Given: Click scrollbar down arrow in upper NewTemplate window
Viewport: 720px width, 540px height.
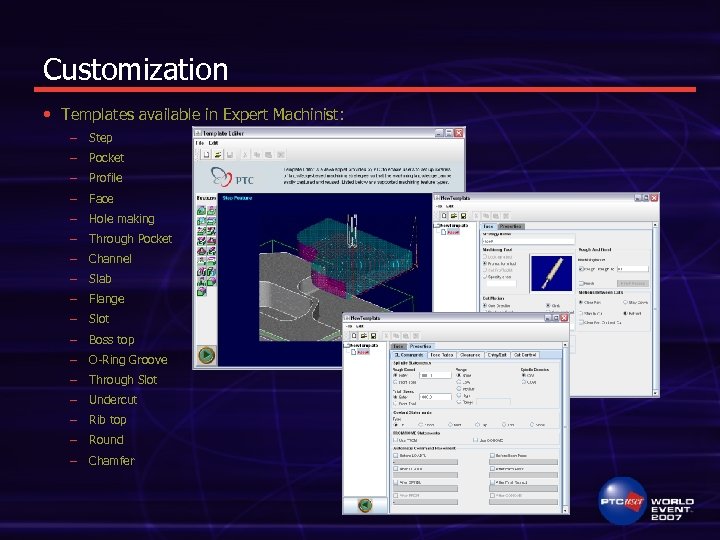Looking at the screenshot, I should (655, 393).
